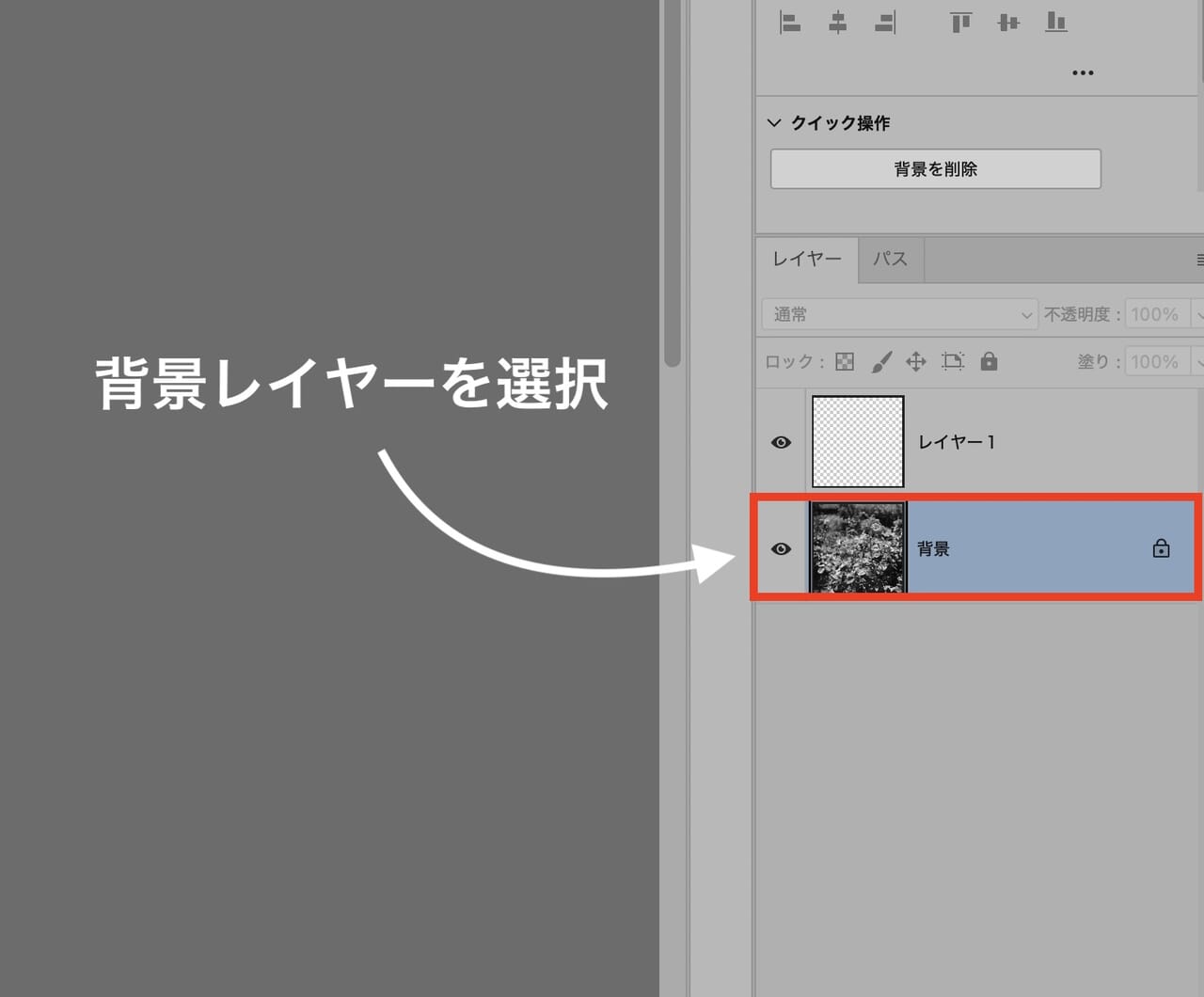Screen dimensions: 1204x997
Task: Hide レイヤー 1 with eye icon
Action: [781, 442]
